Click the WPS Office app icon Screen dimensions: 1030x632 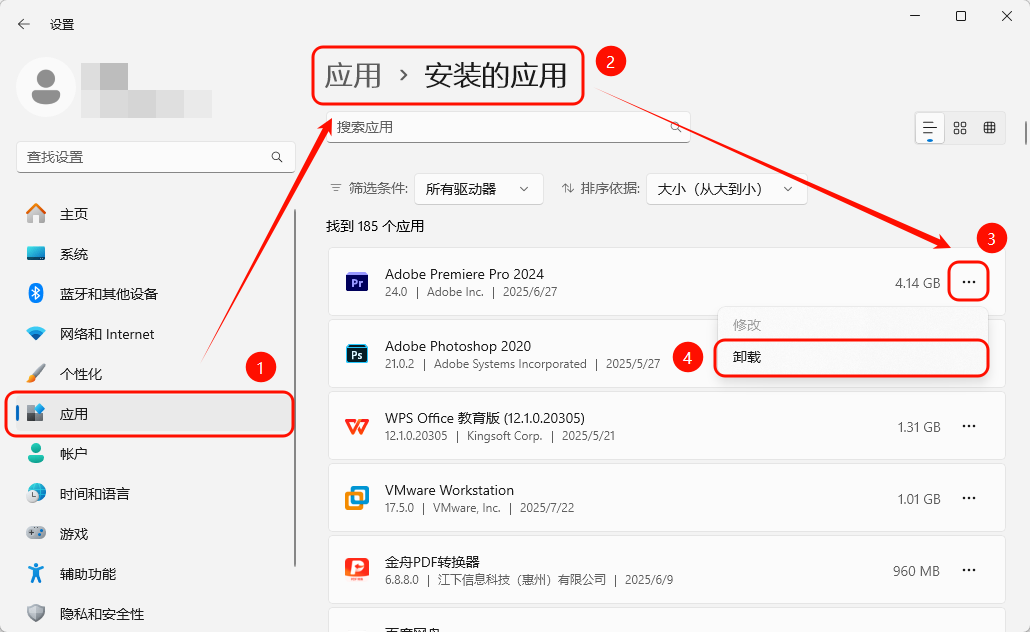point(357,426)
